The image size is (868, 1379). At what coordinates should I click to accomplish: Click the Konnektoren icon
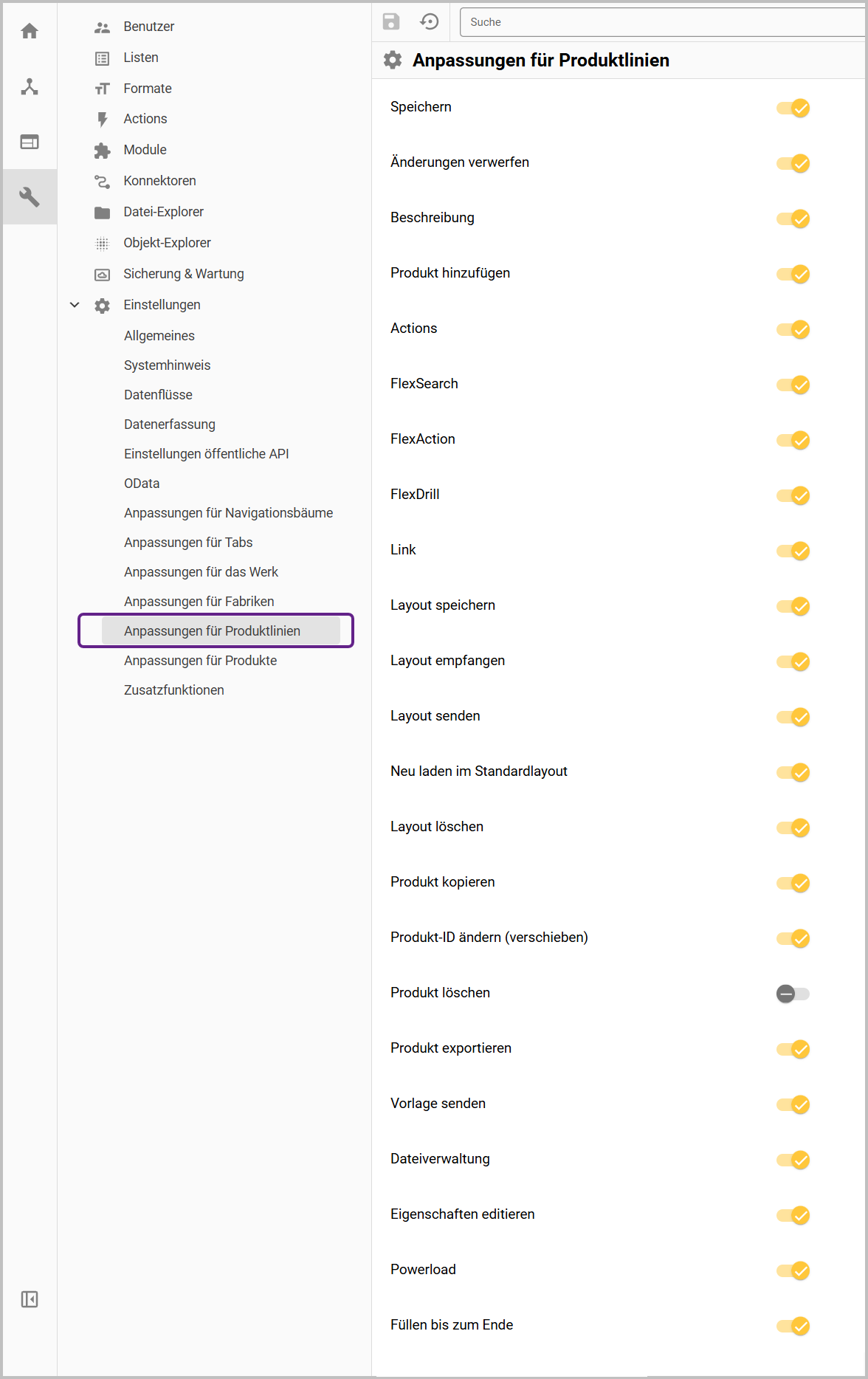pyautogui.click(x=103, y=181)
